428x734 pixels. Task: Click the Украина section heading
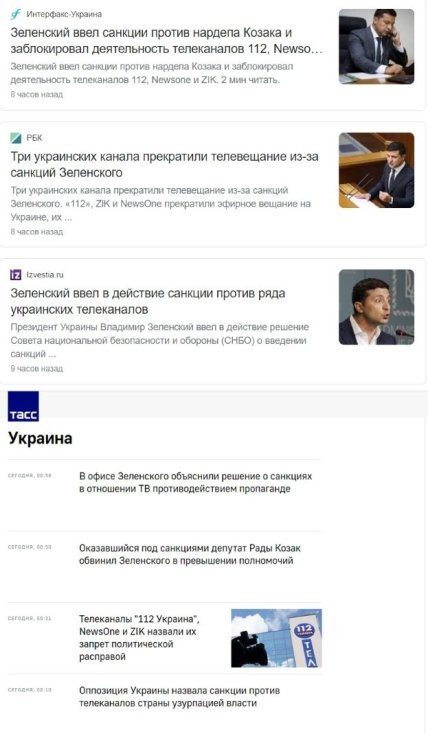click(x=40, y=439)
